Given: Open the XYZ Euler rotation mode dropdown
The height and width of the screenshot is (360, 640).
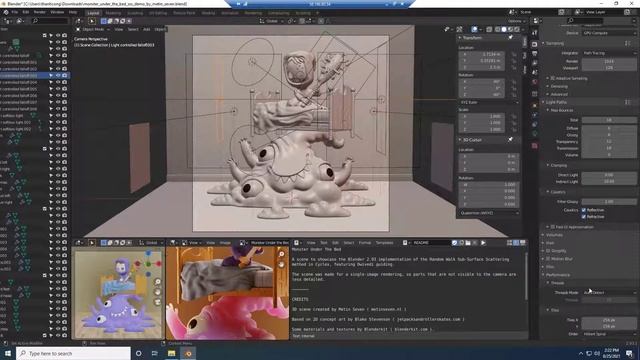Looking at the screenshot, I should (x=489, y=102).
